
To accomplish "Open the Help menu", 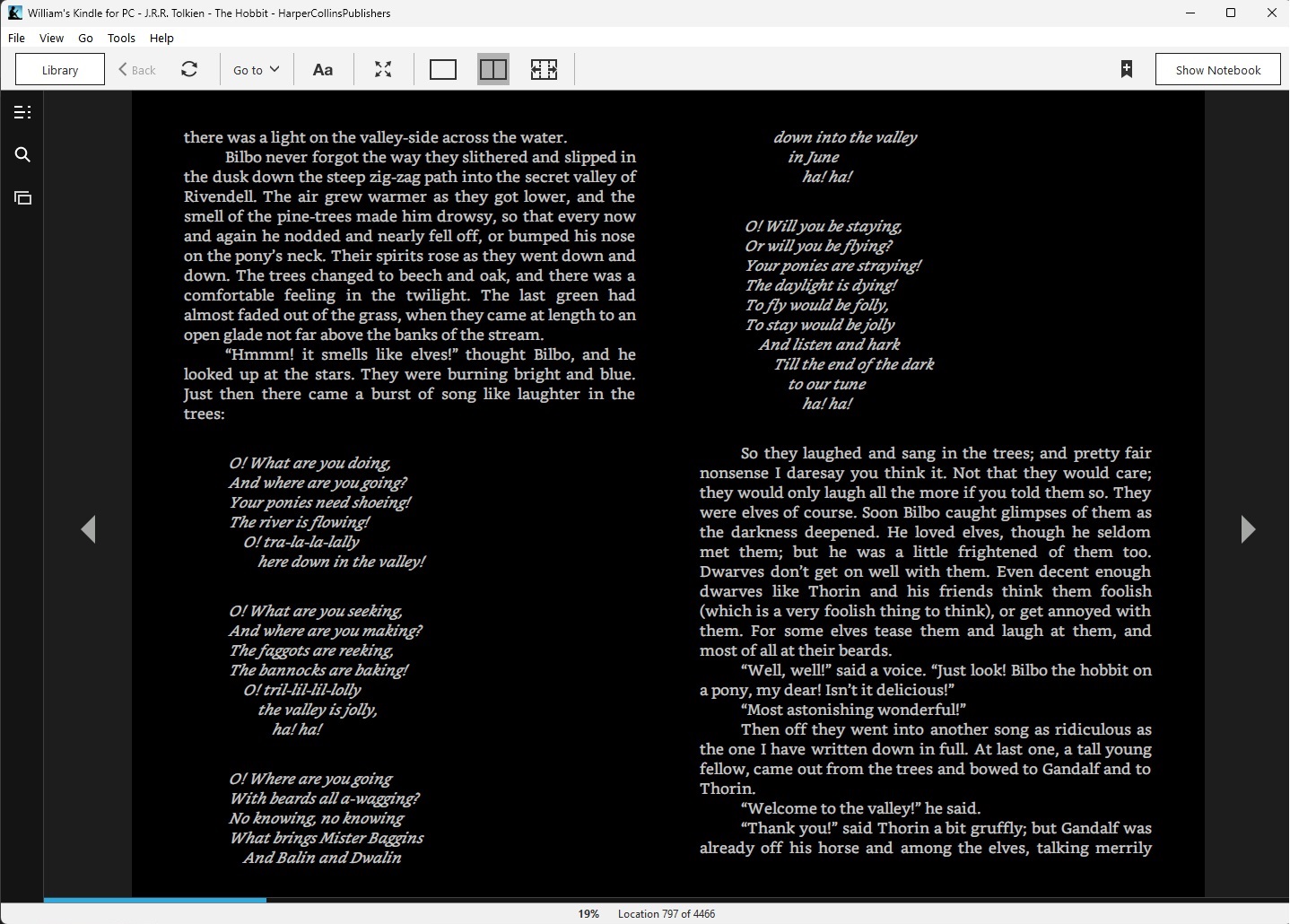I will (x=161, y=38).
